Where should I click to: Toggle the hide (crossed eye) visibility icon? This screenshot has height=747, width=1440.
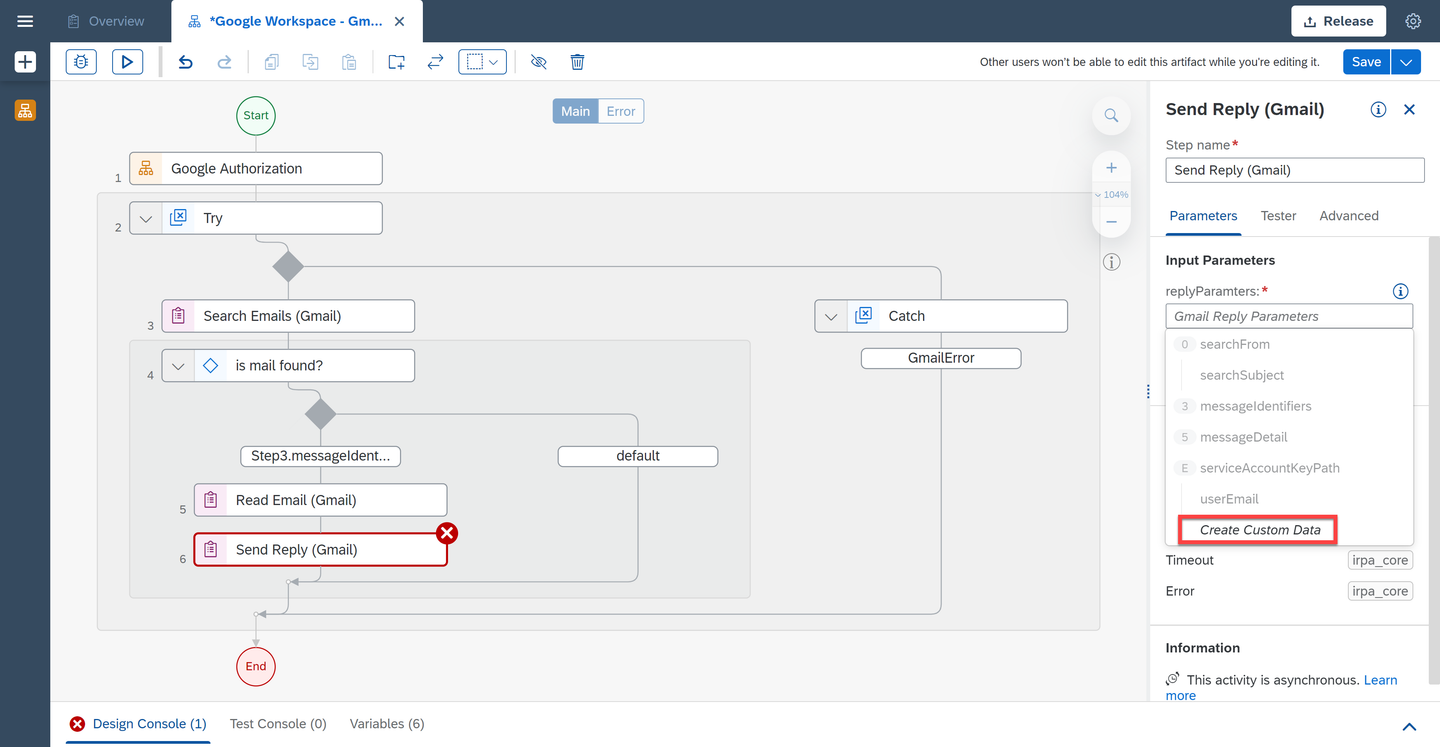[539, 62]
